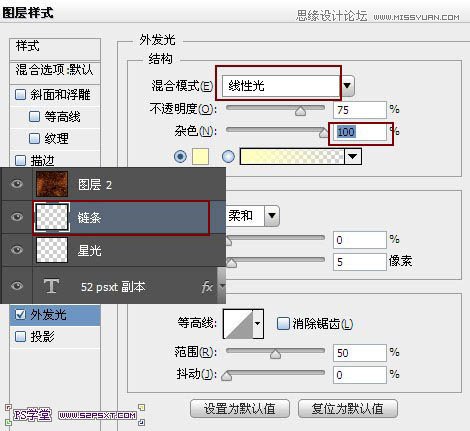Open the 混合模式 dropdown arrow
The image size is (470, 431).
pyautogui.click(x=347, y=86)
